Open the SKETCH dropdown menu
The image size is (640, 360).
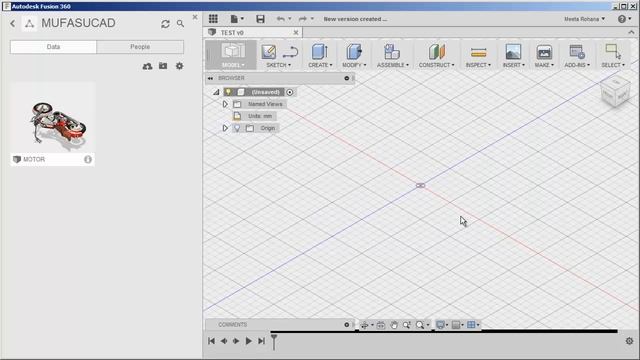[279, 65]
